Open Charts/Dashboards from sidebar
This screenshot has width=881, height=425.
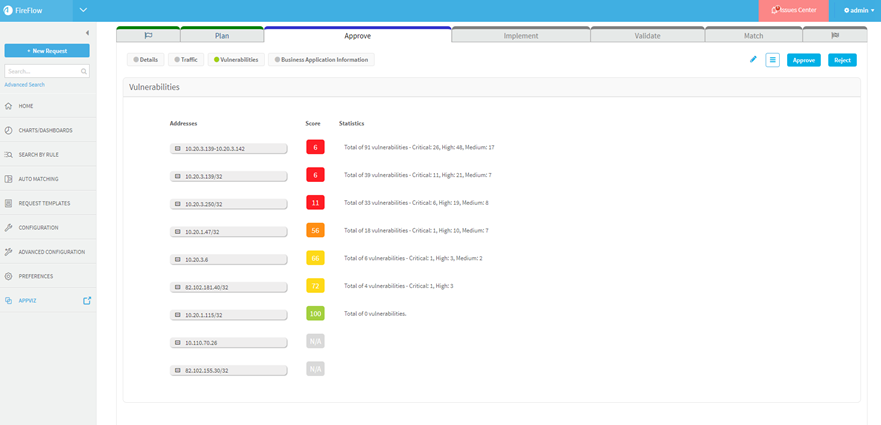click(45, 130)
